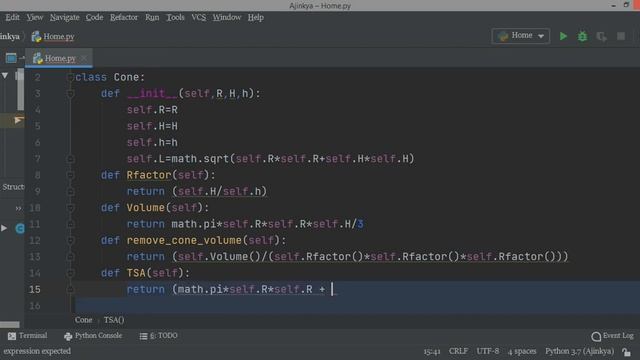Collapse the Rfactor method fold marker
Image resolution: width=640 pixels, height=360 pixels.
pos(70,175)
